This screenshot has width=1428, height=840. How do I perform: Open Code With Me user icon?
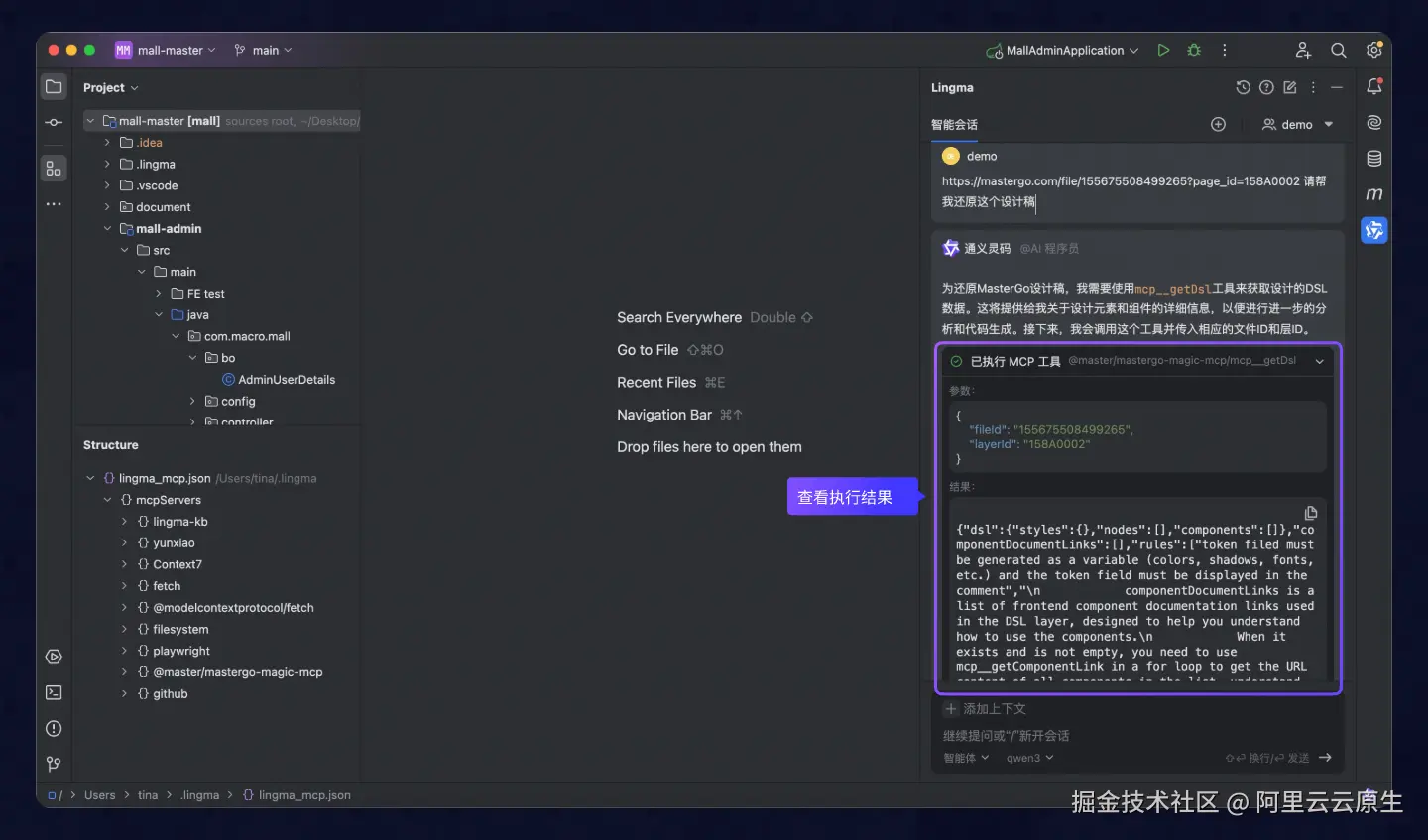1303,50
